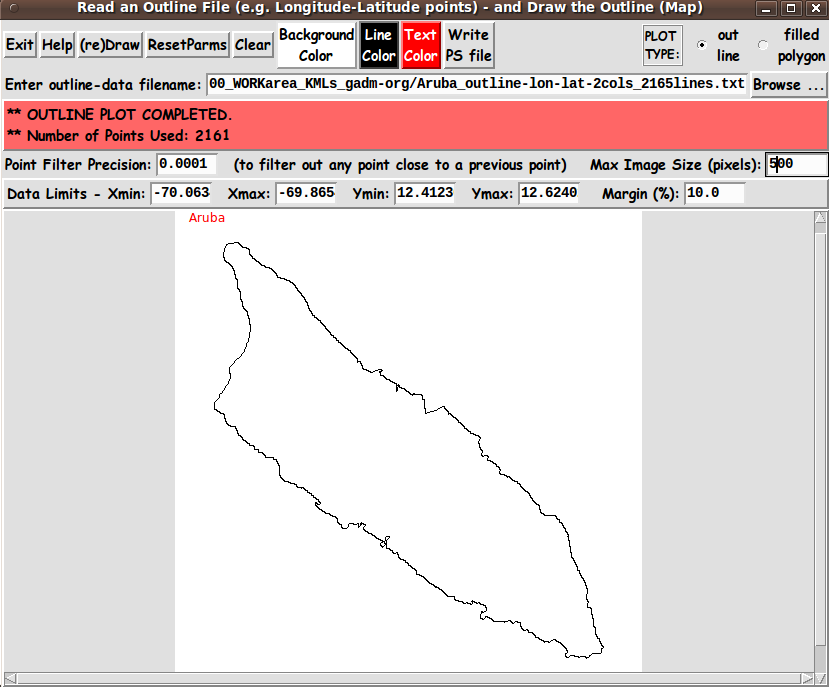Click the vertical scrollbar up arrow
829x687 pixels.
[821, 217]
